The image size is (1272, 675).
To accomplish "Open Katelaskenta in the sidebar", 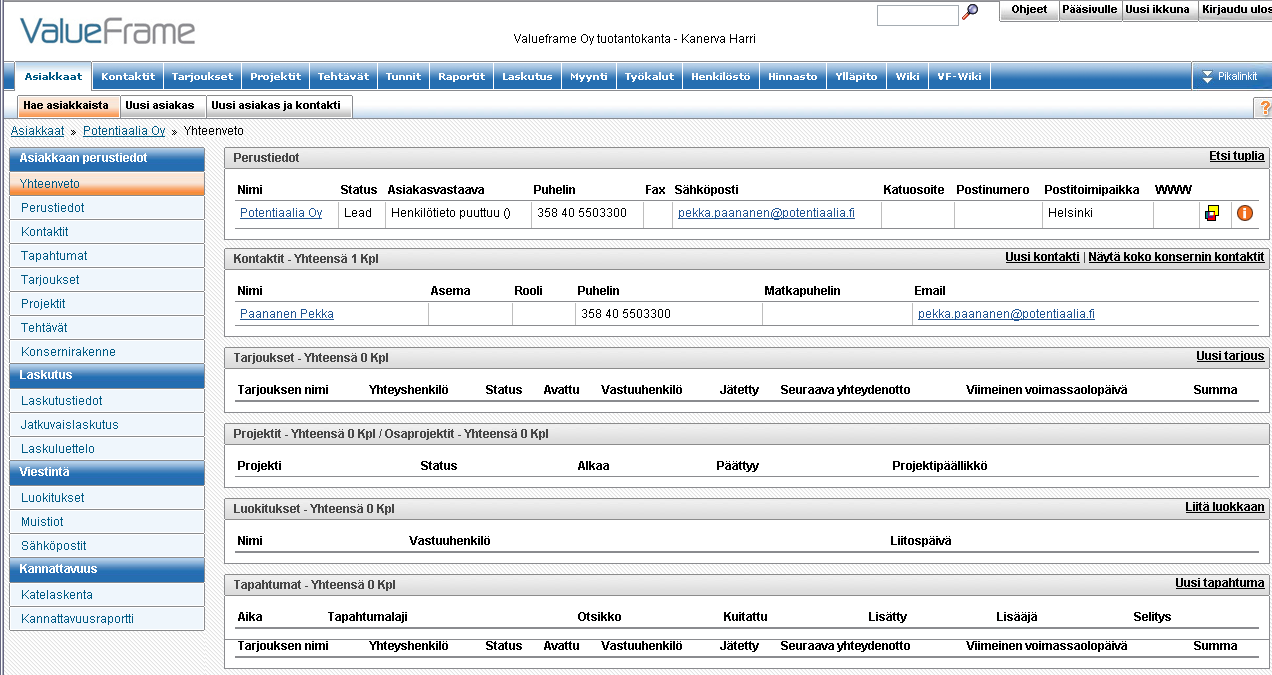I will click(106, 595).
